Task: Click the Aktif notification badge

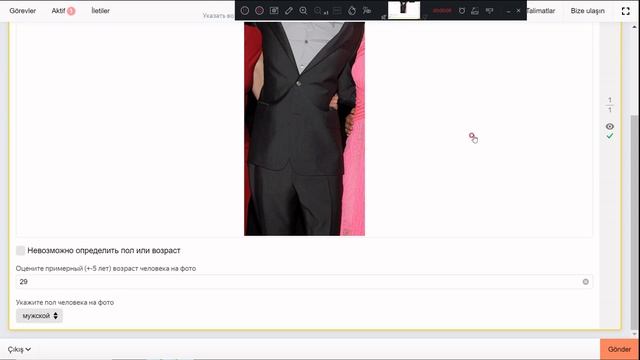Action: pyautogui.click(x=71, y=11)
